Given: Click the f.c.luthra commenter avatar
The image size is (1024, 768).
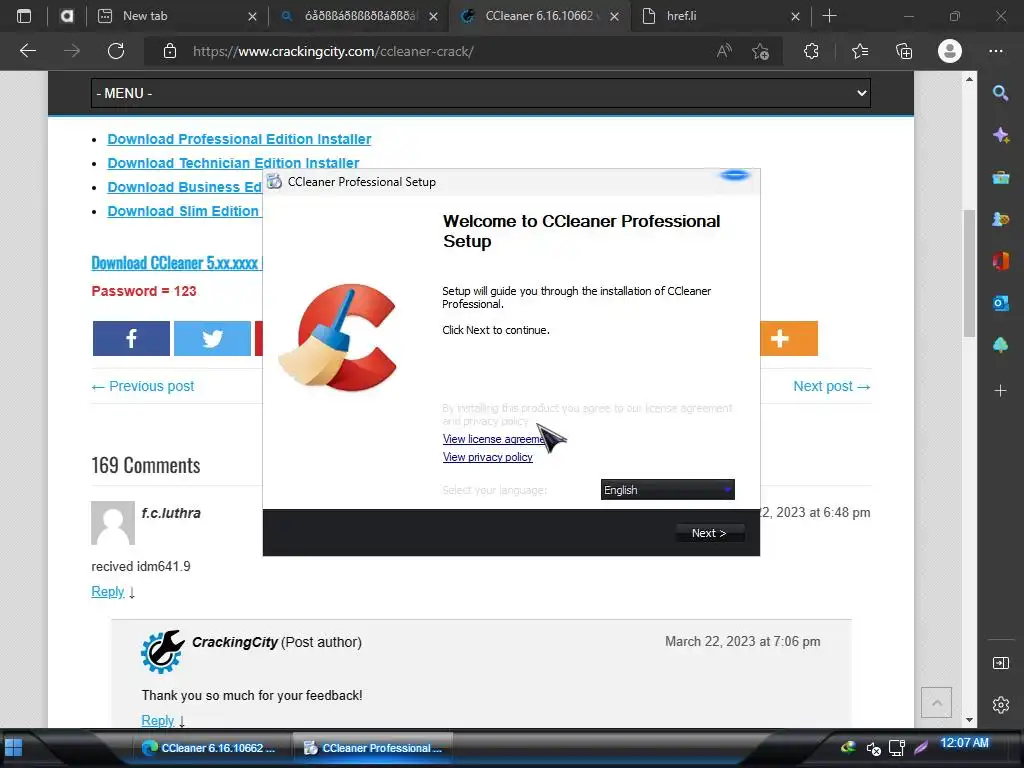Looking at the screenshot, I should tap(113, 522).
